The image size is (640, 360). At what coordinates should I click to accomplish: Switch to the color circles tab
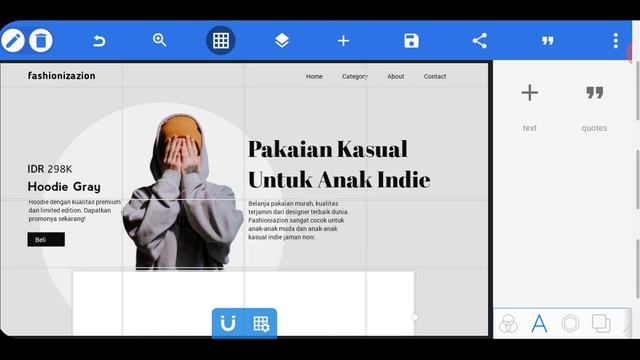(x=509, y=324)
